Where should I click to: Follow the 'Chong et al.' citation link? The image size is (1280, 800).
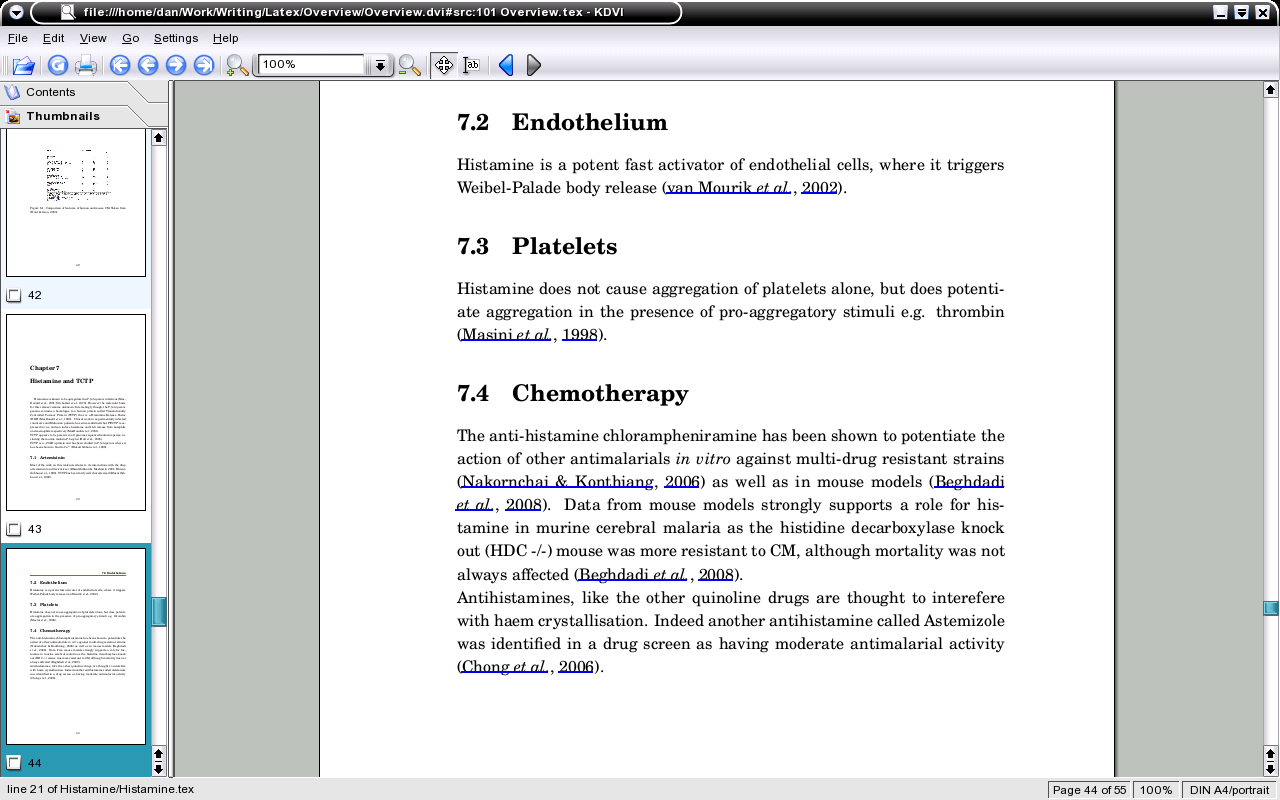point(504,666)
